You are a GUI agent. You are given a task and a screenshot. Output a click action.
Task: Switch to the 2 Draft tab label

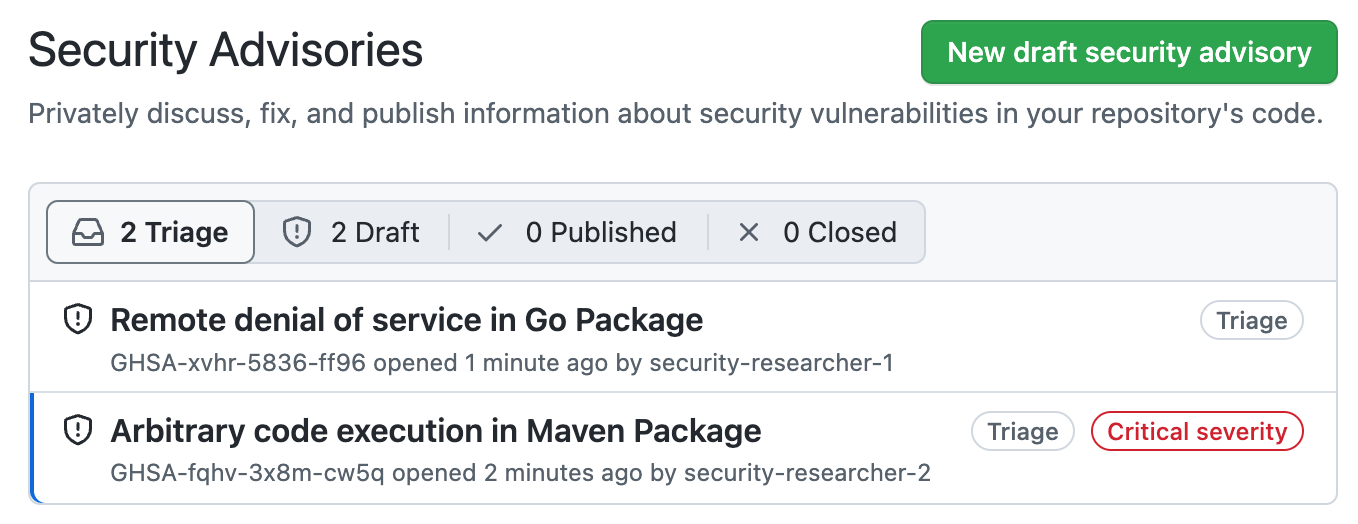pyautogui.click(x=375, y=233)
